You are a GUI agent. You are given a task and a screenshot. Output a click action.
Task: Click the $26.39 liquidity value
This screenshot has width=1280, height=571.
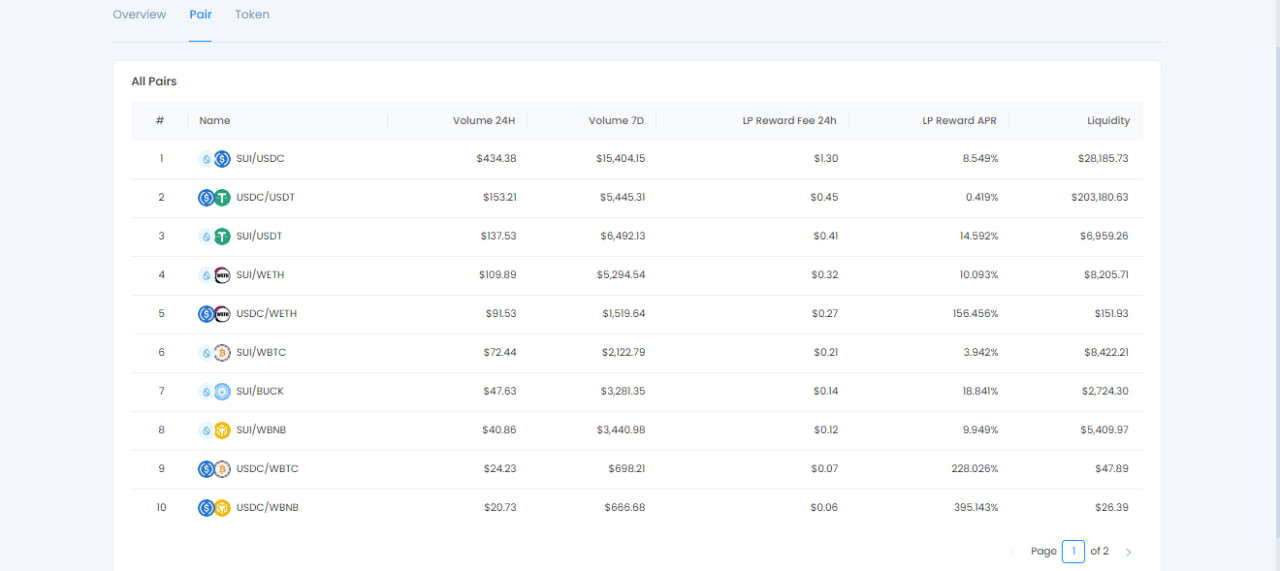pyautogui.click(x=1111, y=508)
